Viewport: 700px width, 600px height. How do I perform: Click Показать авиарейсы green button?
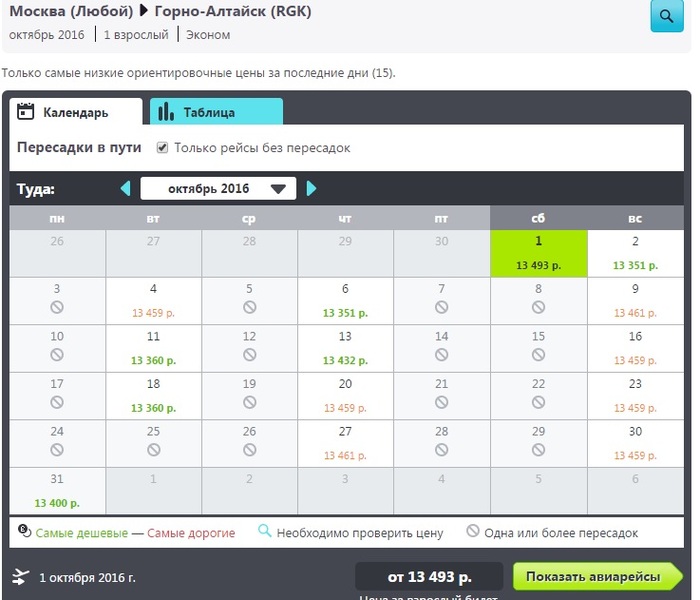tap(597, 576)
